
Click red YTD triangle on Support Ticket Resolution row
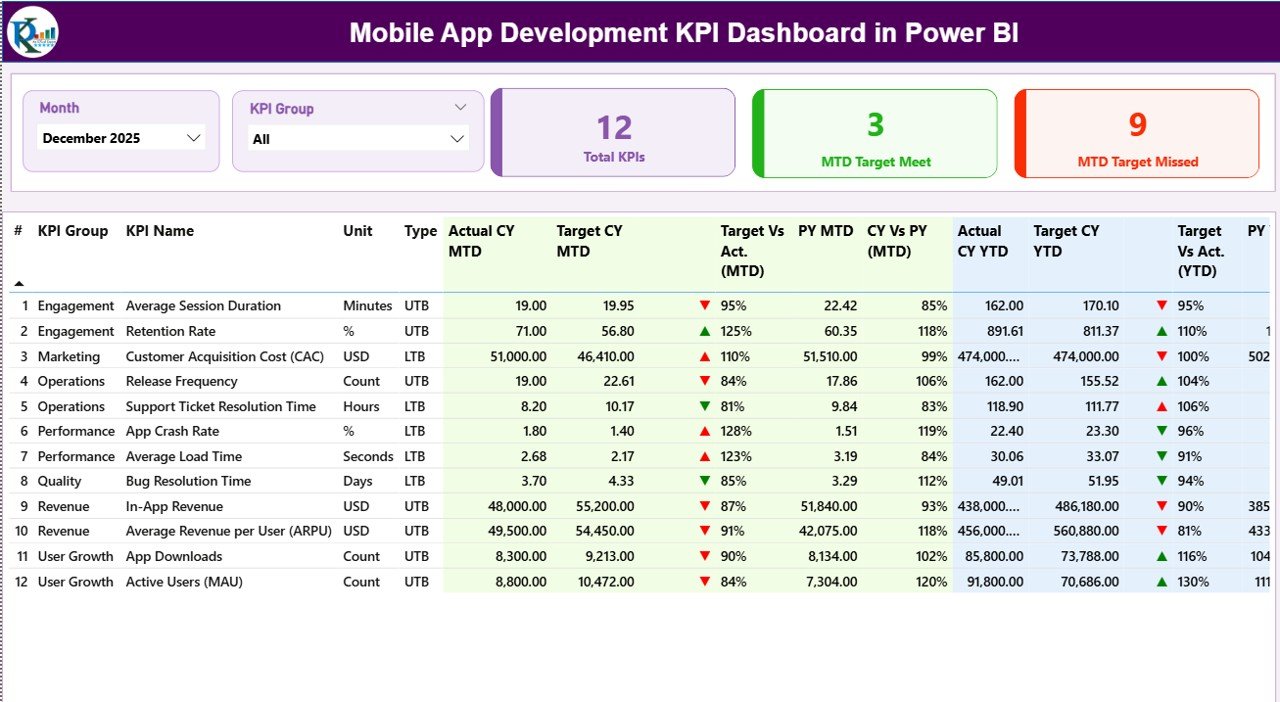(x=1159, y=406)
